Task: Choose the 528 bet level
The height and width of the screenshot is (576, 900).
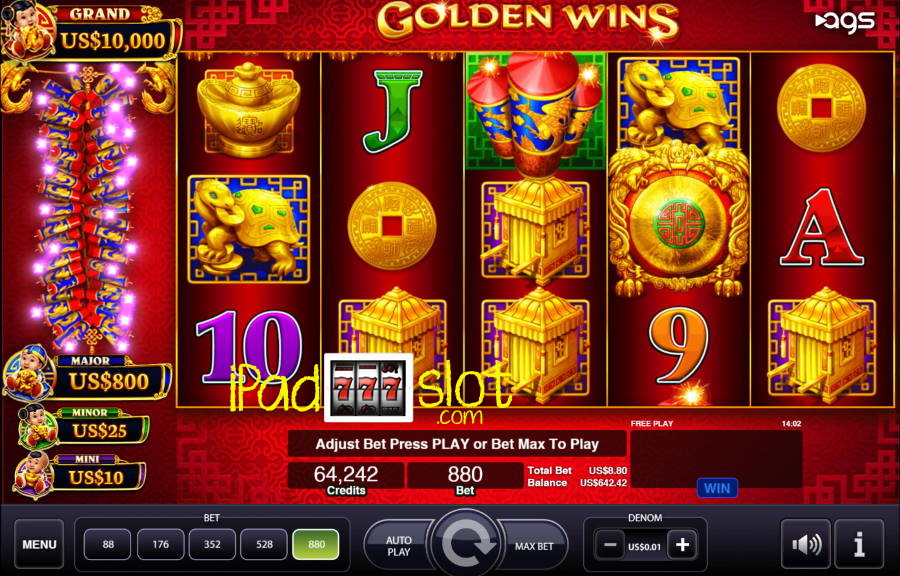Action: pos(264,544)
